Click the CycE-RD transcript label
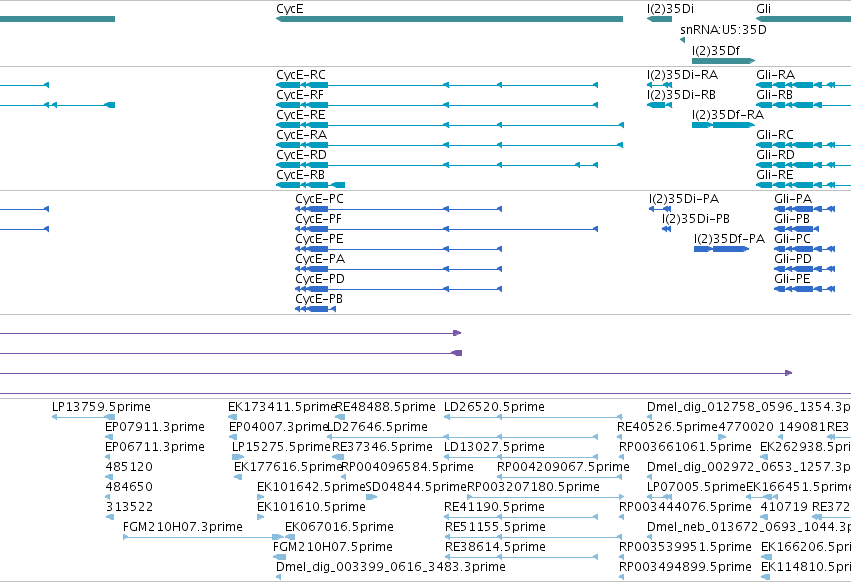This screenshot has height=582, width=851. pos(301,155)
